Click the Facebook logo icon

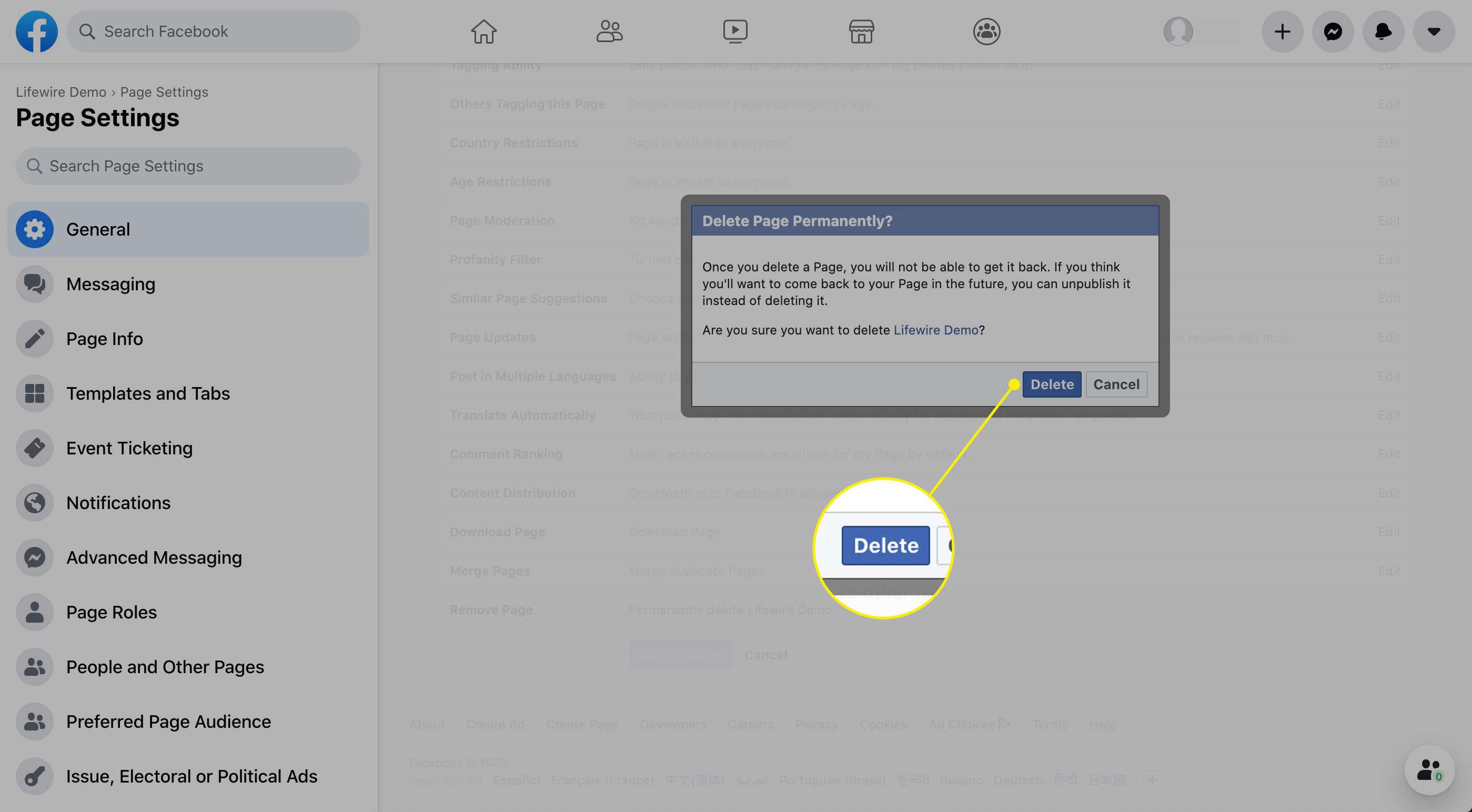tap(37, 32)
